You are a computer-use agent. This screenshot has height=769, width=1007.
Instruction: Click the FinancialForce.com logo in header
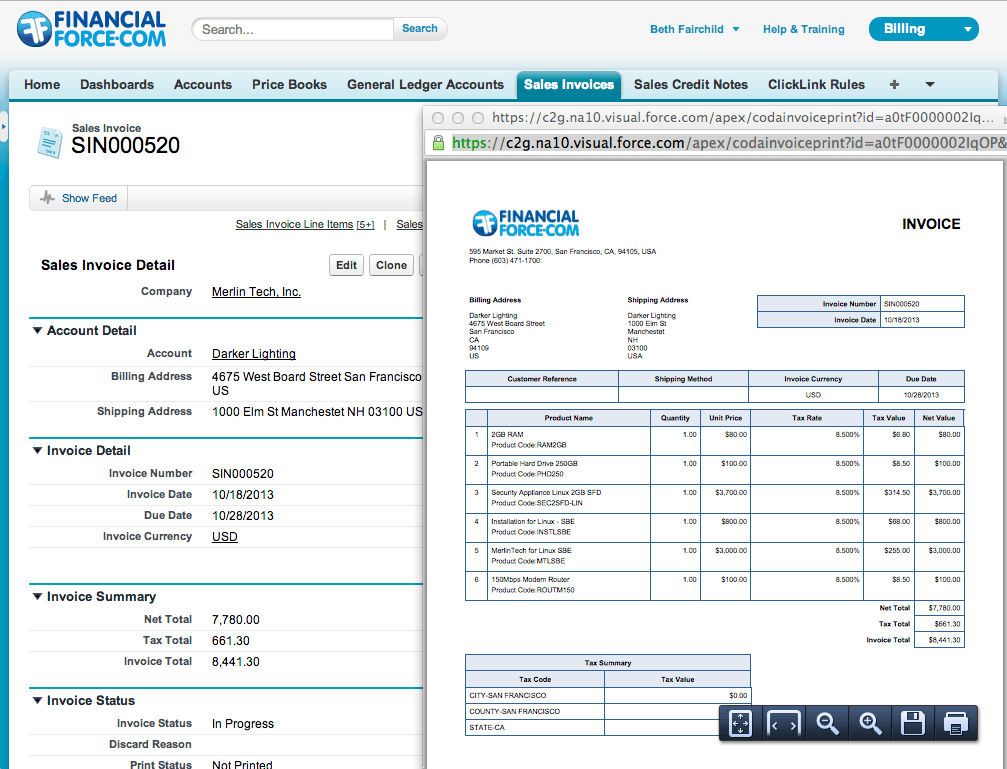click(x=91, y=29)
